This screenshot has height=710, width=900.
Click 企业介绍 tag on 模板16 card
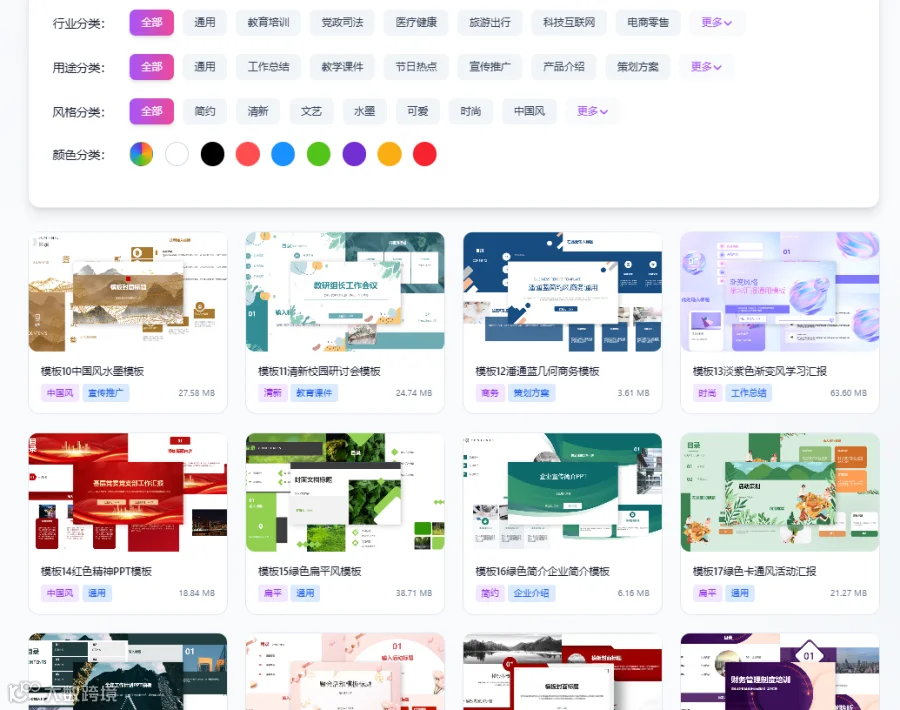click(532, 593)
